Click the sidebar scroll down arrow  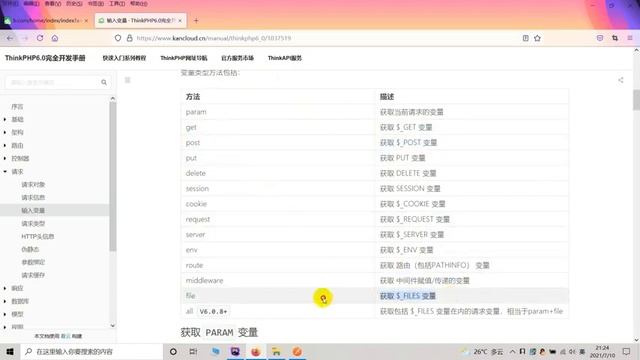coord(113,325)
